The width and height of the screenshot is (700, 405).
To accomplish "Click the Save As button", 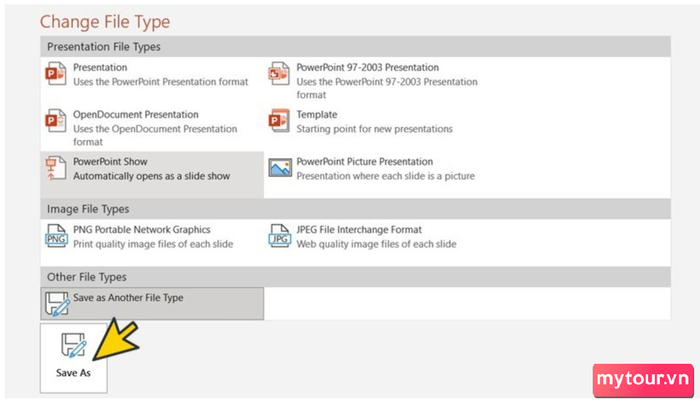I will click(74, 358).
